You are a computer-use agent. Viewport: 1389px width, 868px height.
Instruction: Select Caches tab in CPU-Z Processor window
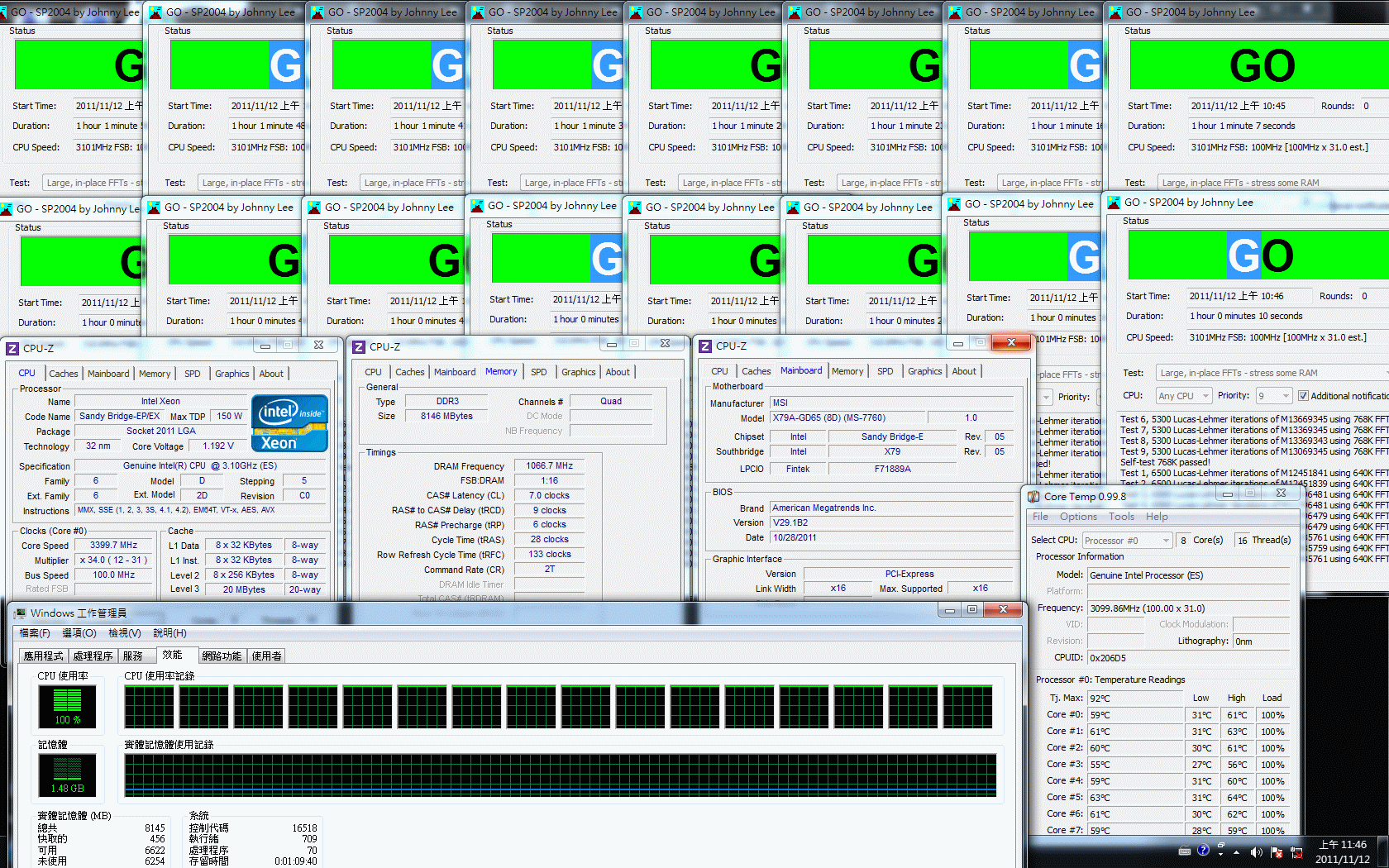(x=63, y=374)
